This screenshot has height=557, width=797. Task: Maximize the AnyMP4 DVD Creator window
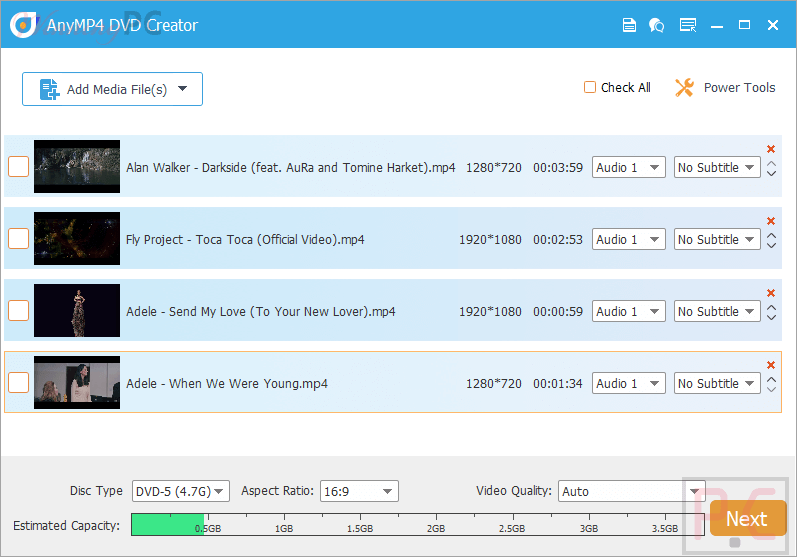744,25
